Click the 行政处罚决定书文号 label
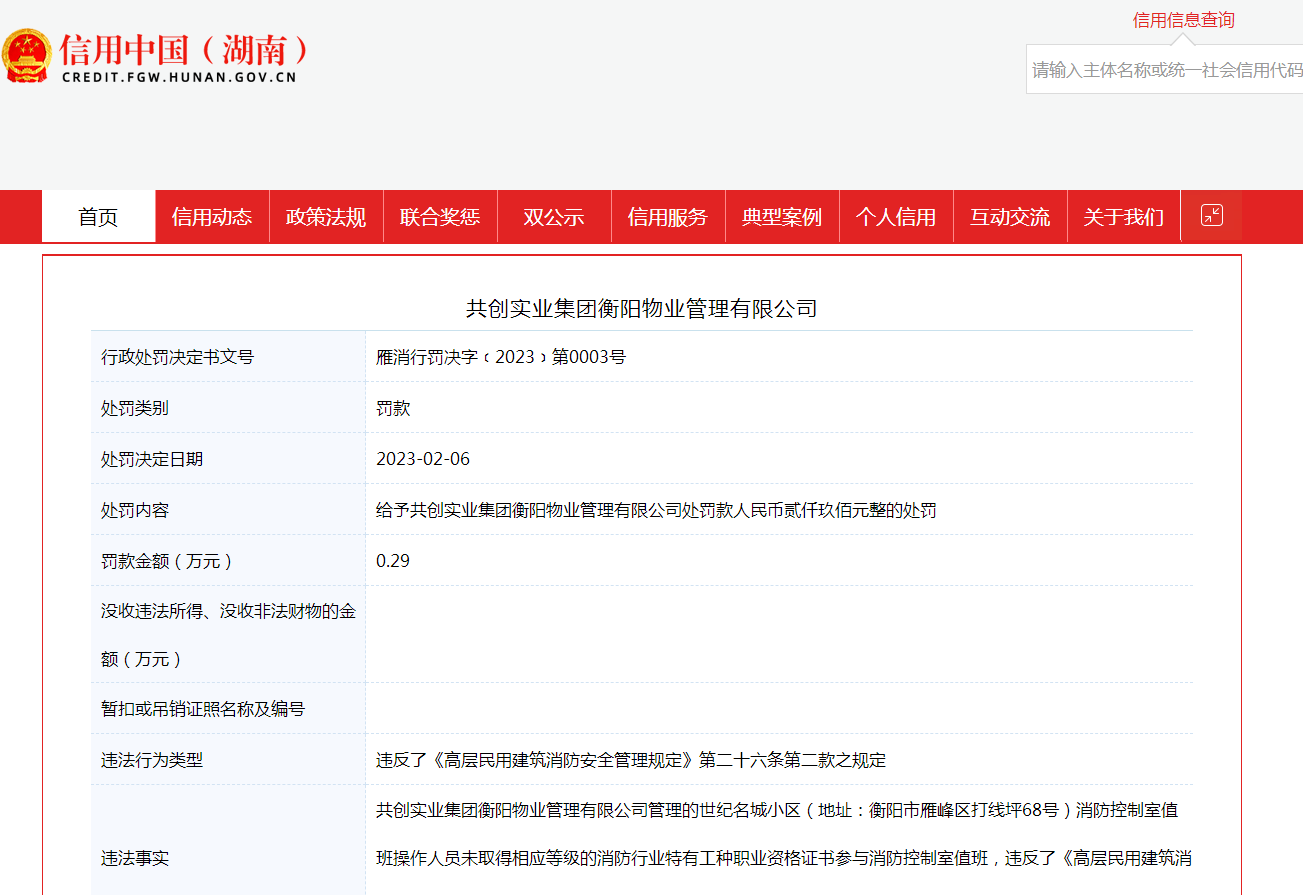The image size is (1303, 895). tap(178, 357)
